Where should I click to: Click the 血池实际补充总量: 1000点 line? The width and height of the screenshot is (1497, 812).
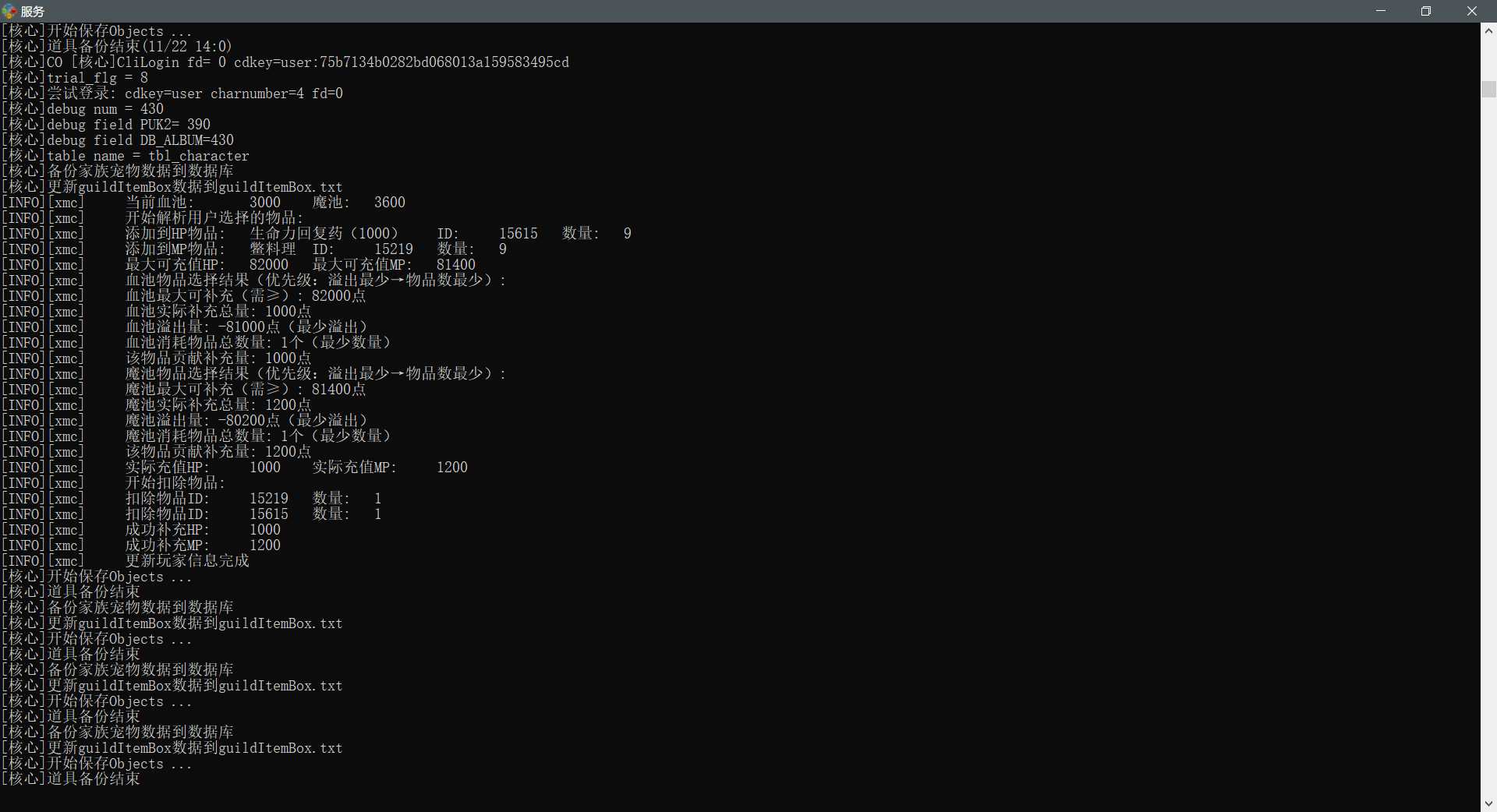point(157,312)
